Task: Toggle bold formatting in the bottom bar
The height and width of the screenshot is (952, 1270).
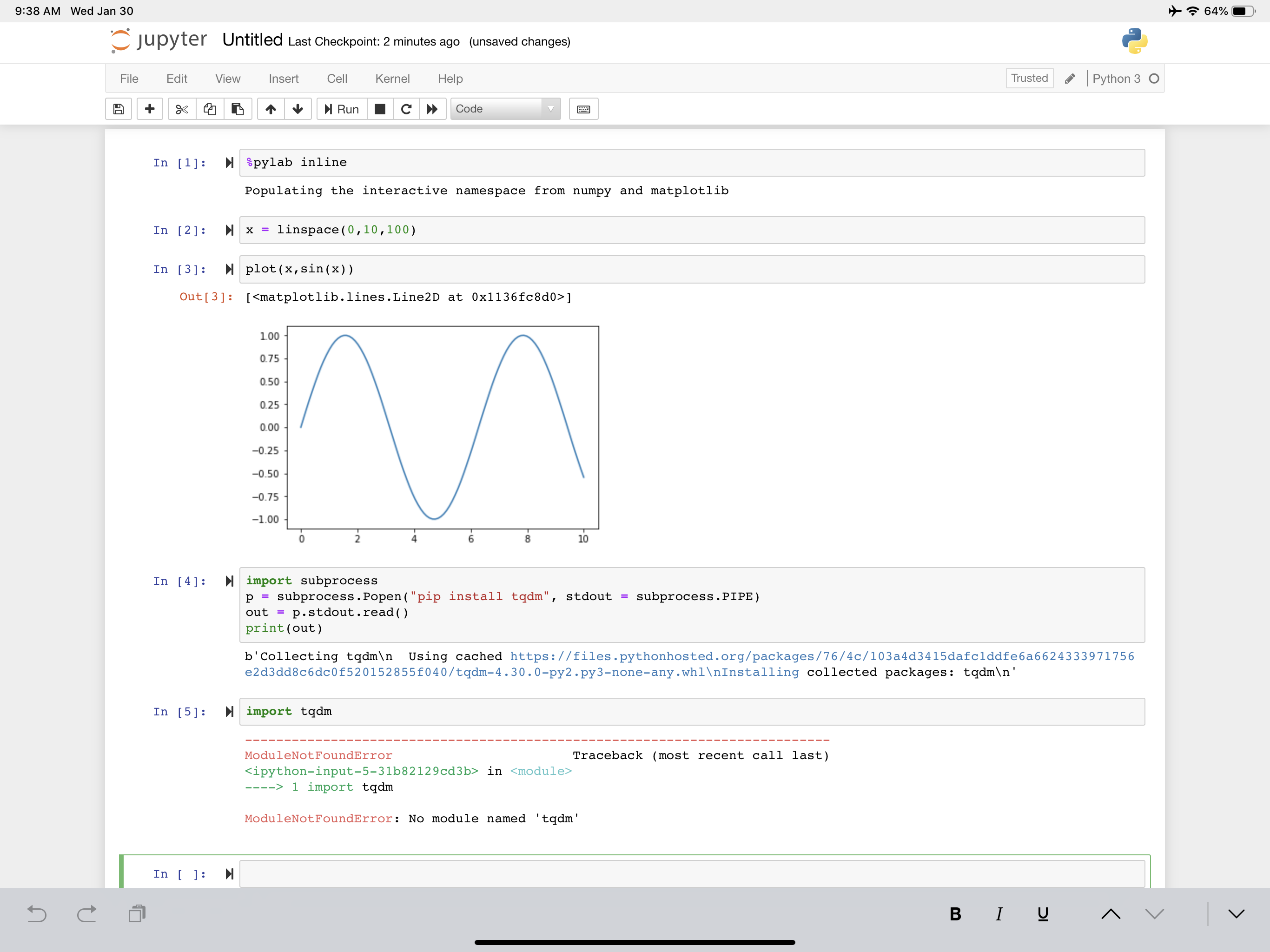Action: [x=955, y=914]
